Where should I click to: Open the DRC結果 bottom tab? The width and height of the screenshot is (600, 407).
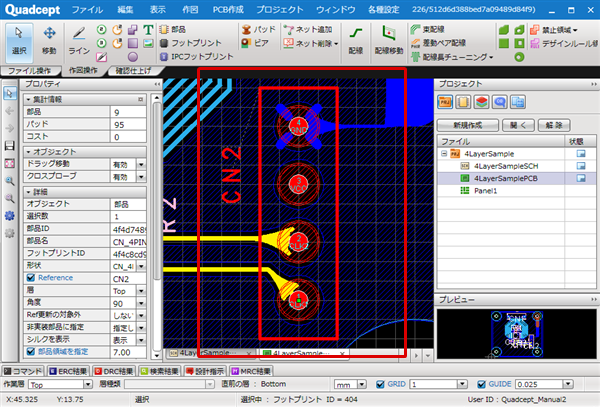point(114,371)
